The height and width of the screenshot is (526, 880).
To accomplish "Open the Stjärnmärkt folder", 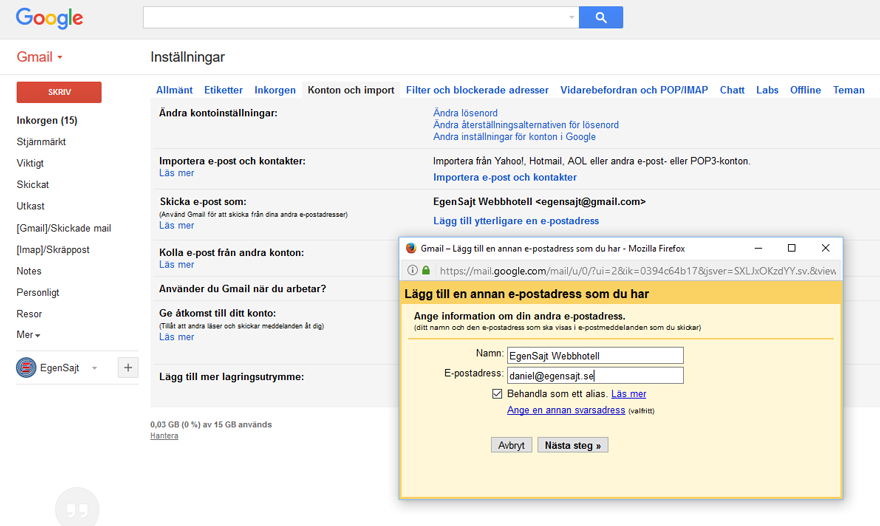I will [x=41, y=141].
